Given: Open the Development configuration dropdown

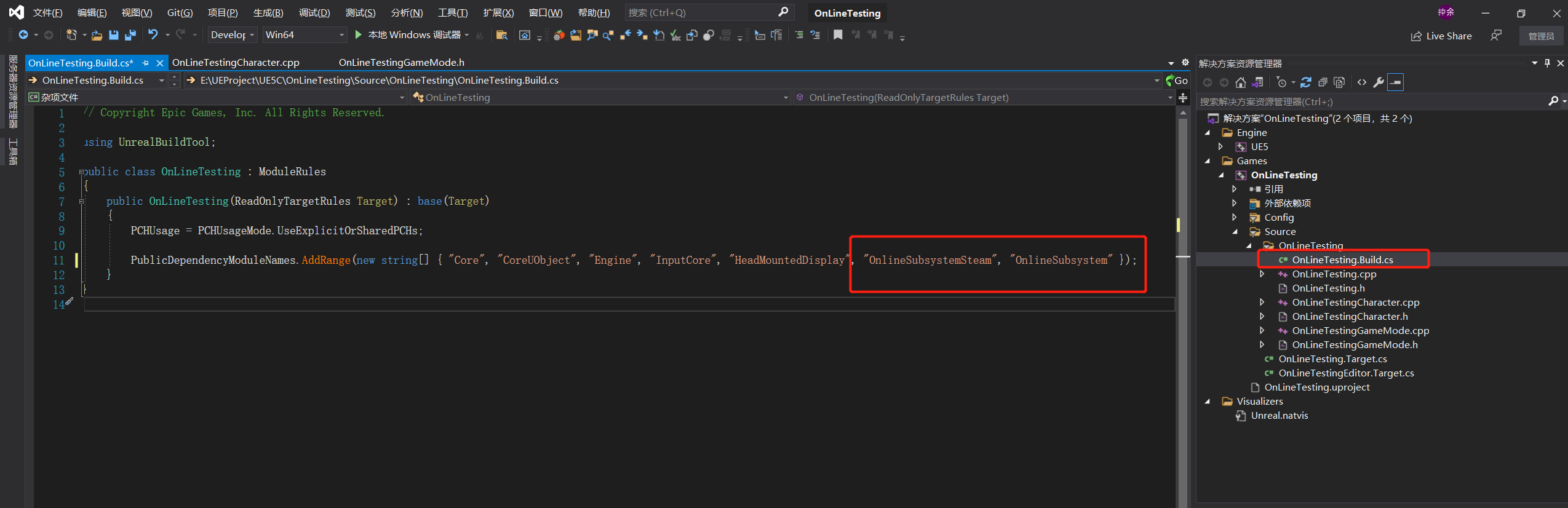Looking at the screenshot, I should coord(232,35).
